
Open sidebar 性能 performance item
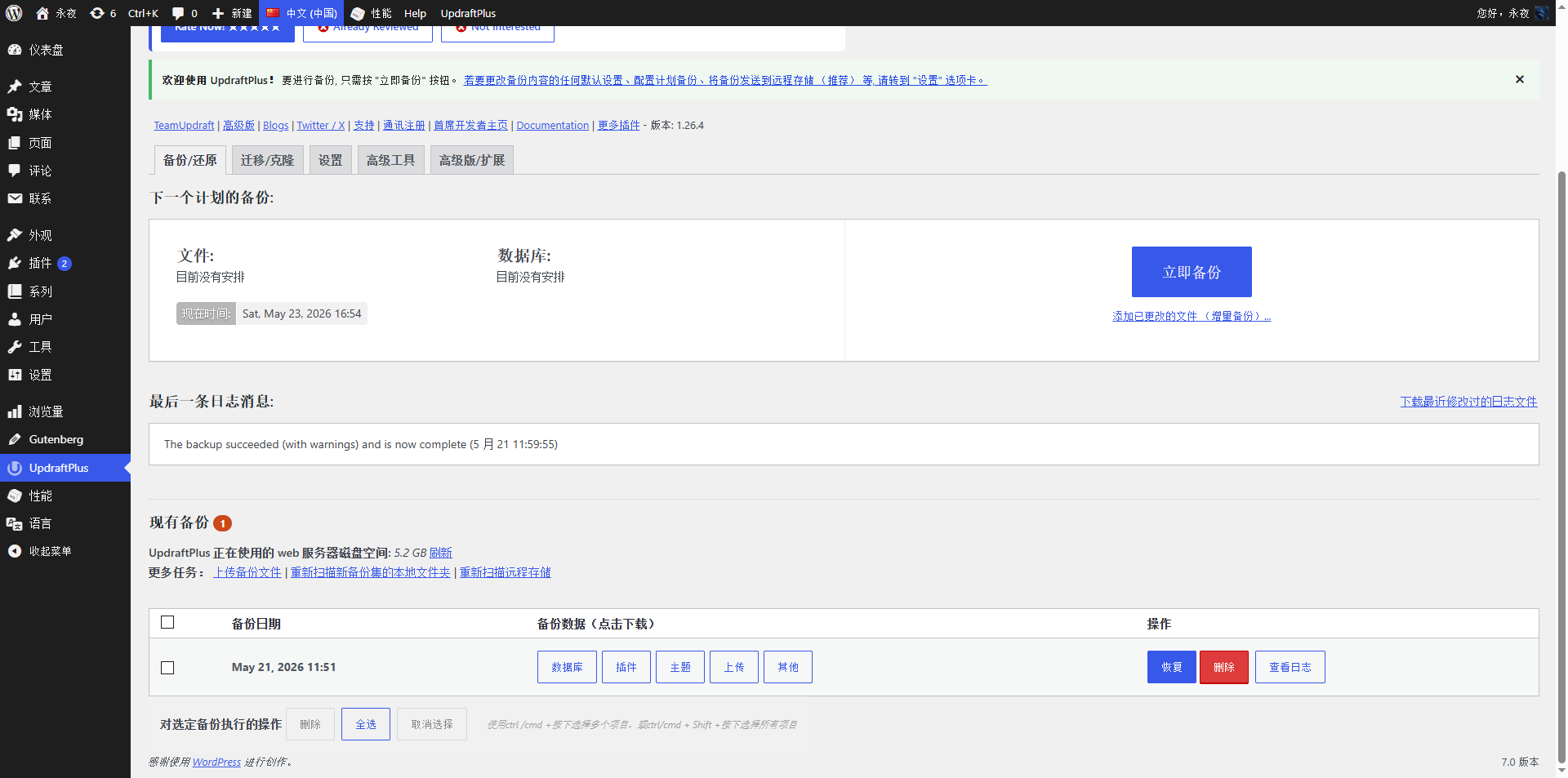pyautogui.click(x=65, y=496)
